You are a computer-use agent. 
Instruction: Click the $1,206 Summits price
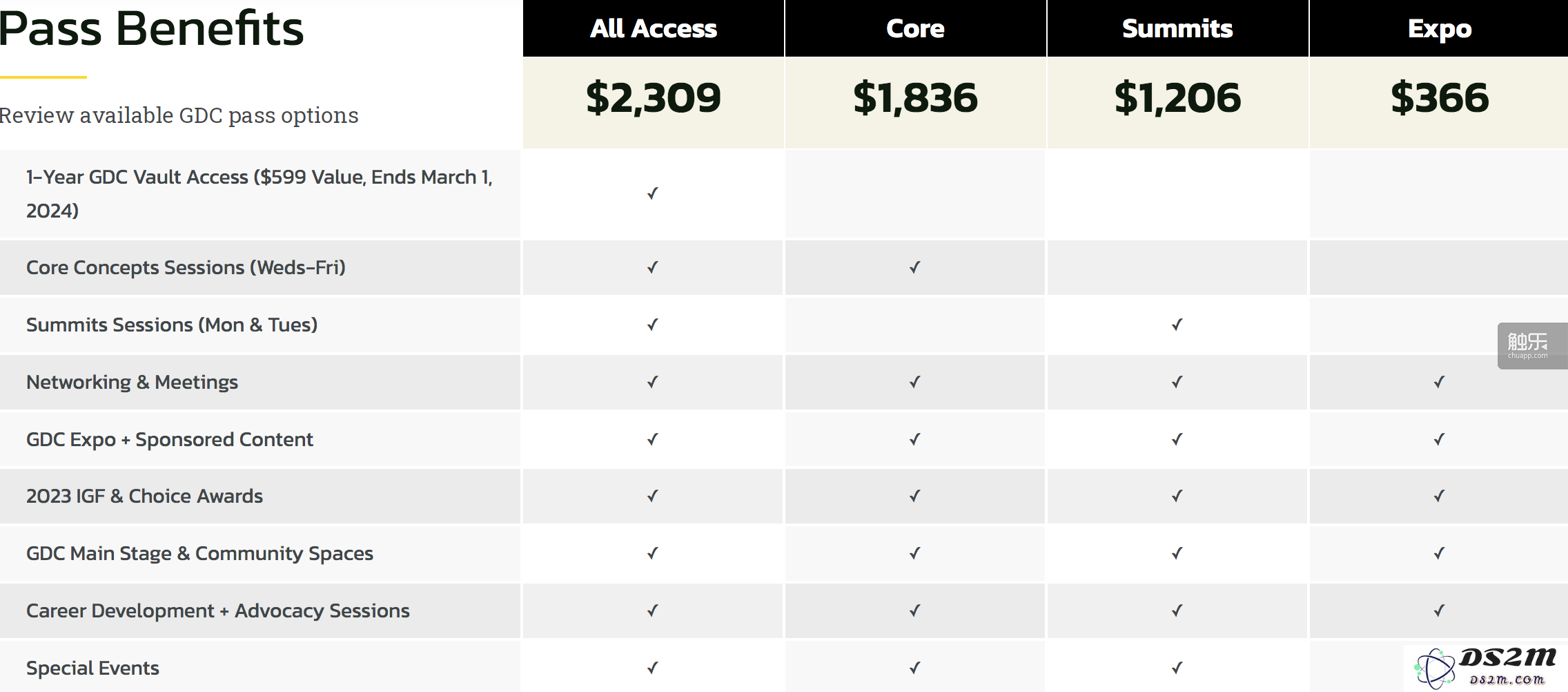click(1177, 97)
